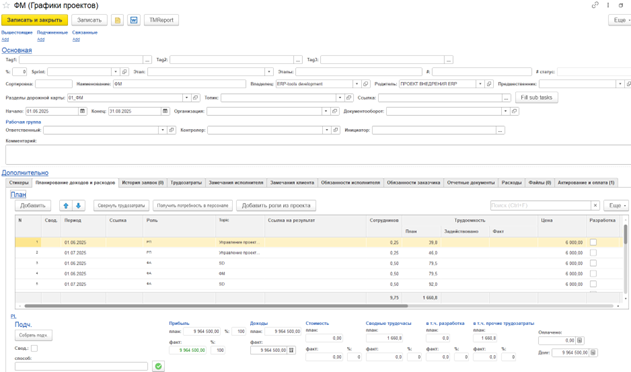Switch to Стикеры tab

click(x=19, y=183)
